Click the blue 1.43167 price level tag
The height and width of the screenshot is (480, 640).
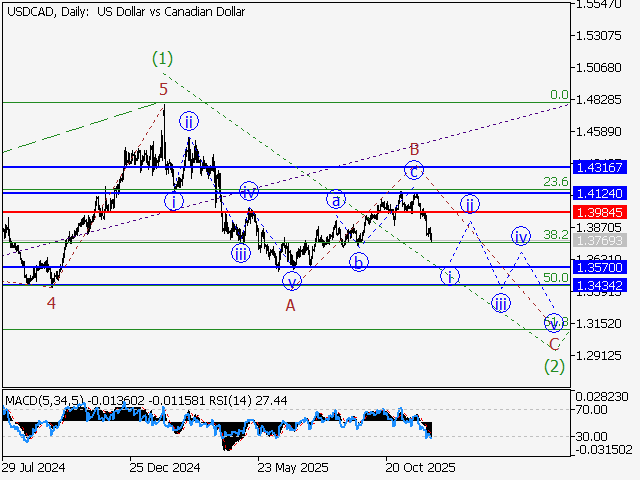[x=600, y=167]
